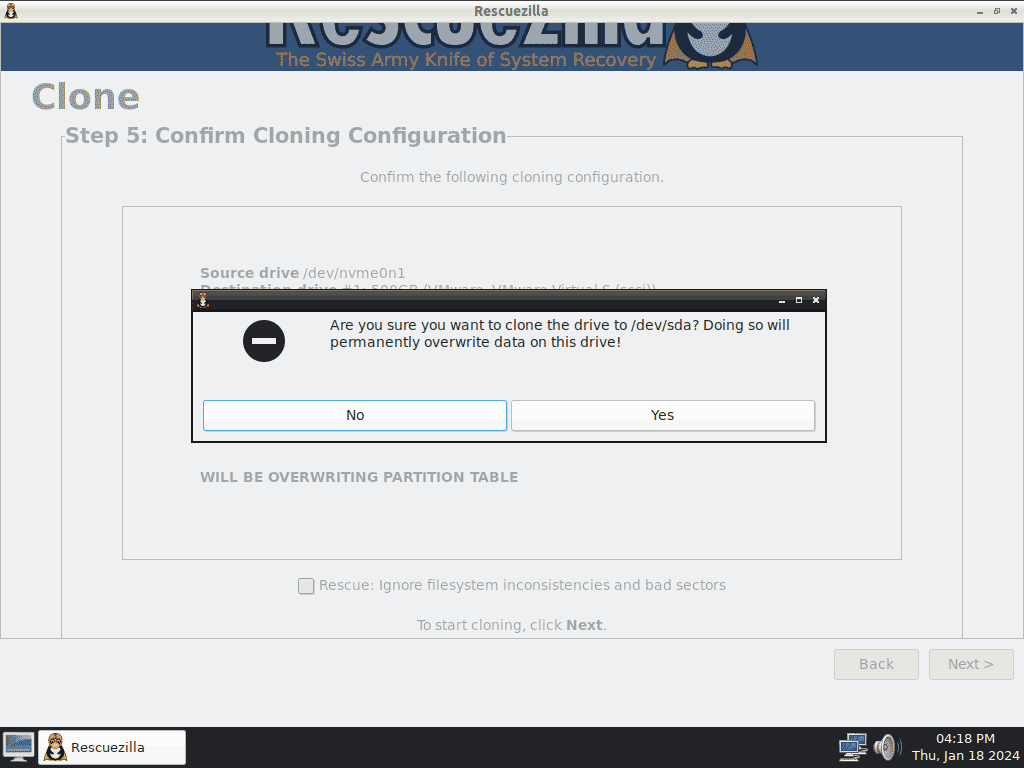Click the volume speaker tray icon
This screenshot has height=768, width=1024.
[x=888, y=747]
